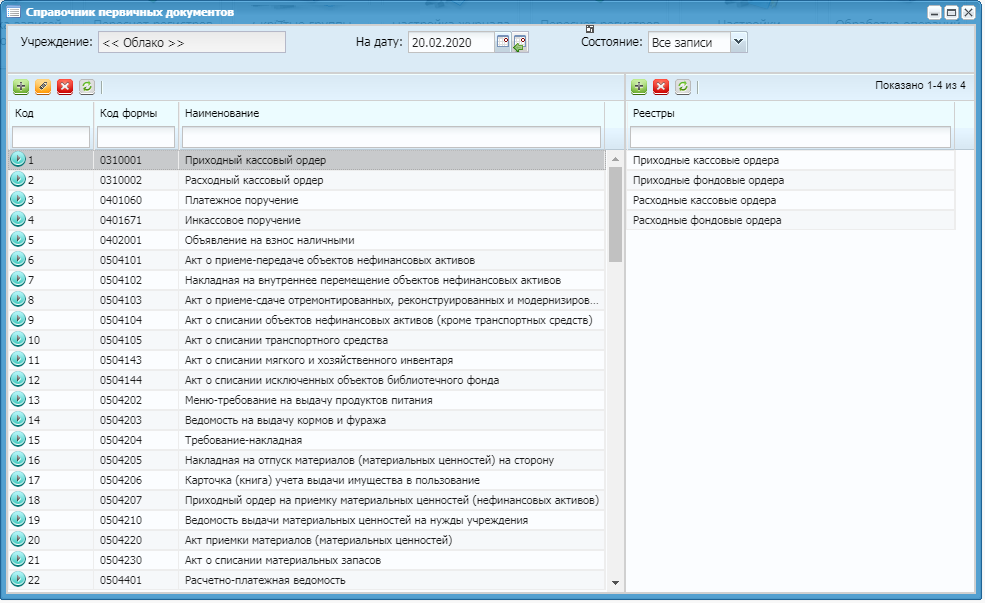Click the round icon in row 11
The width and height of the screenshot is (985, 603).
coord(18,359)
